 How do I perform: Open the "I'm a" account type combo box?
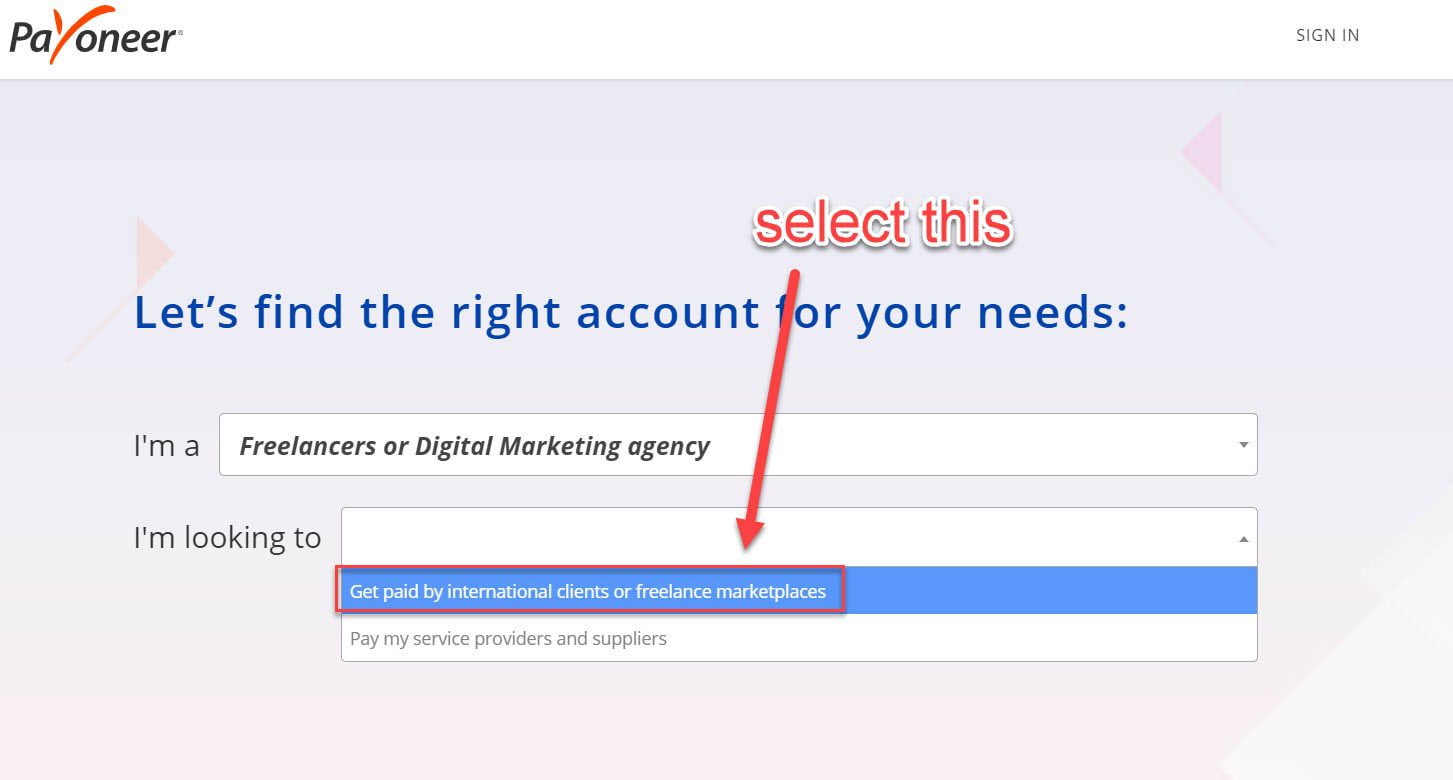(737, 445)
